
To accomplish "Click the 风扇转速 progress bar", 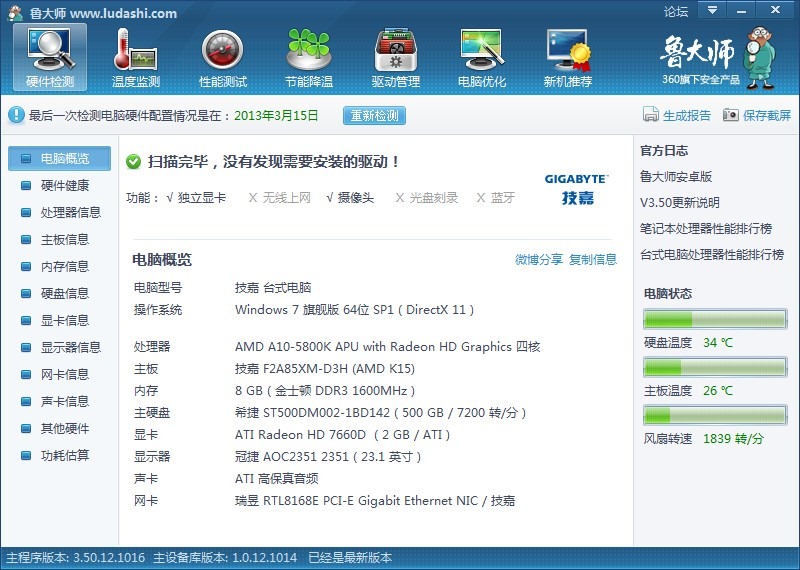I will click(715, 415).
